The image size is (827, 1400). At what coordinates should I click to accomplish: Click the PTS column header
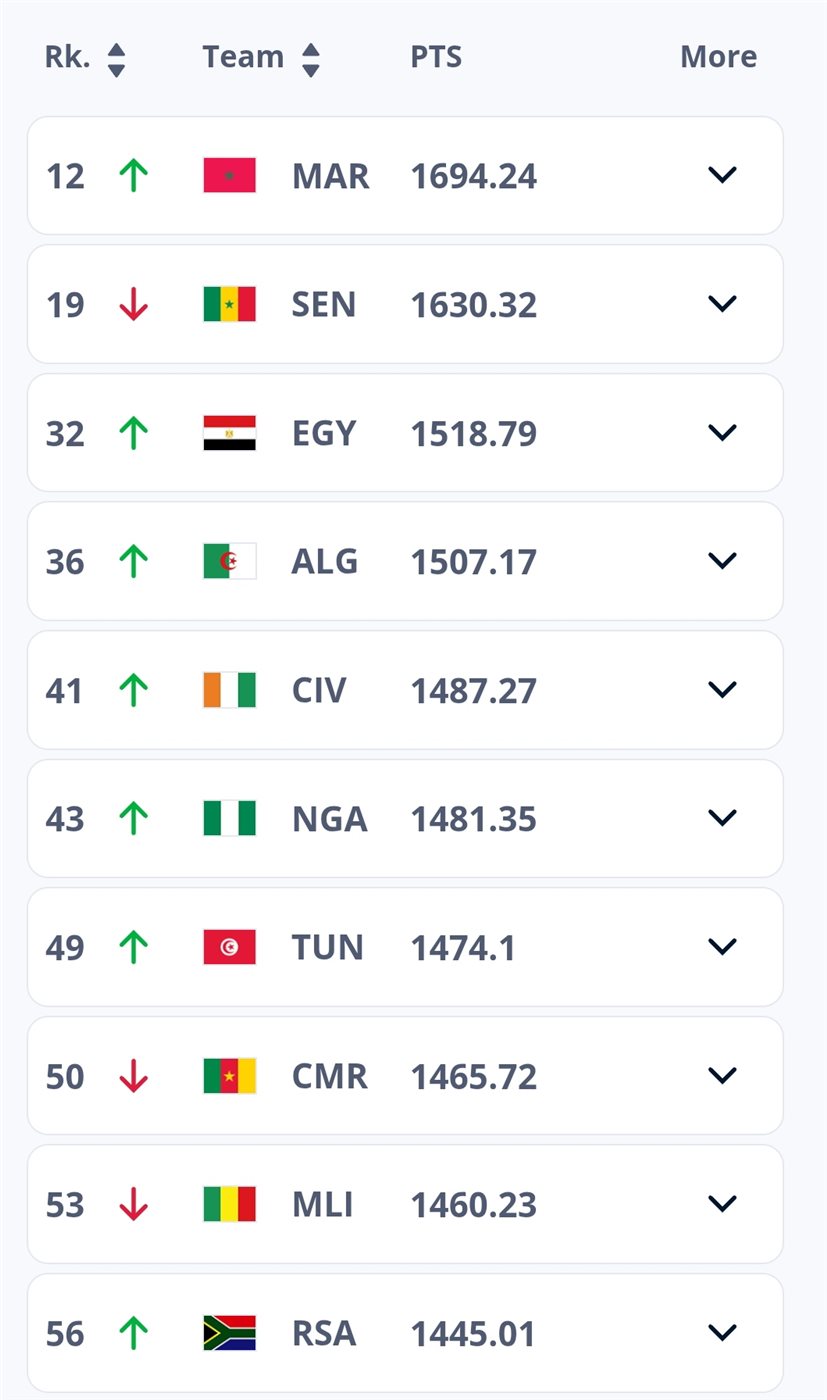(x=436, y=57)
